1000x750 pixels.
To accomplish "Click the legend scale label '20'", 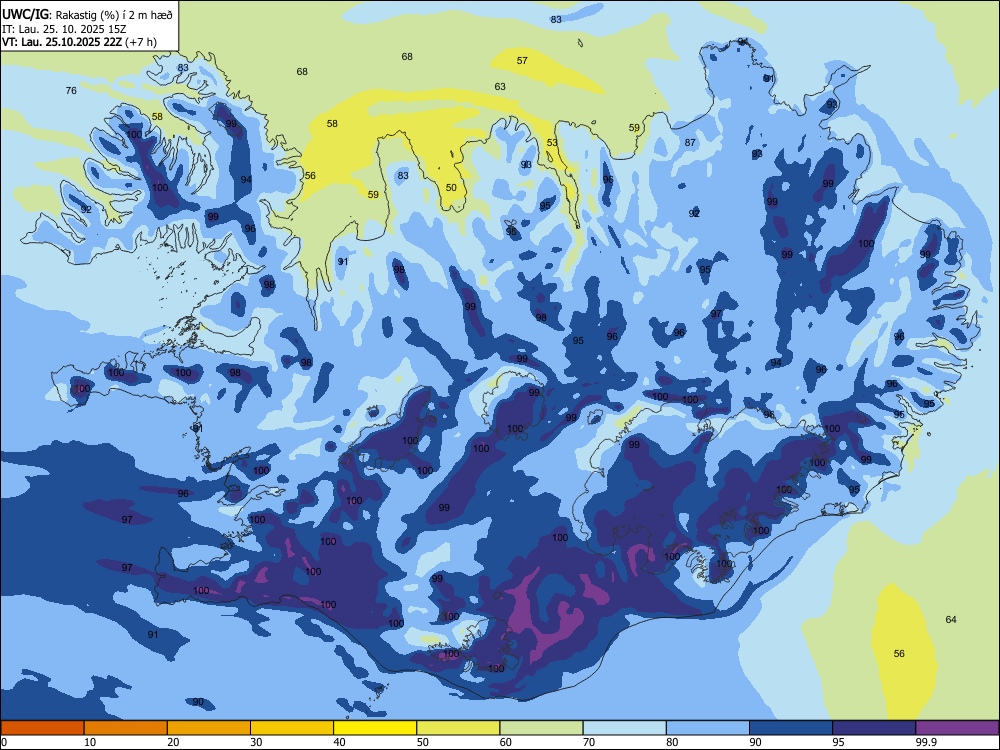I will 173,742.
